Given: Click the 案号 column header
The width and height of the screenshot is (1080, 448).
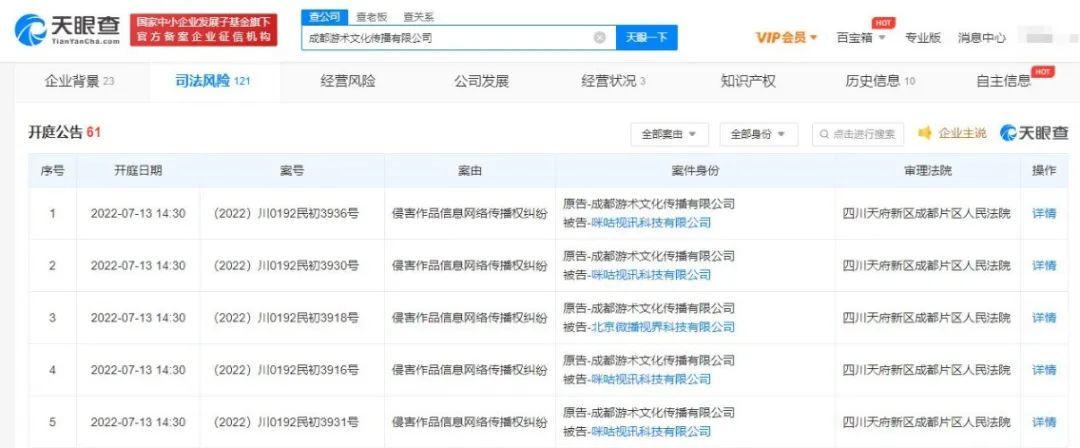Looking at the screenshot, I should point(292,171).
